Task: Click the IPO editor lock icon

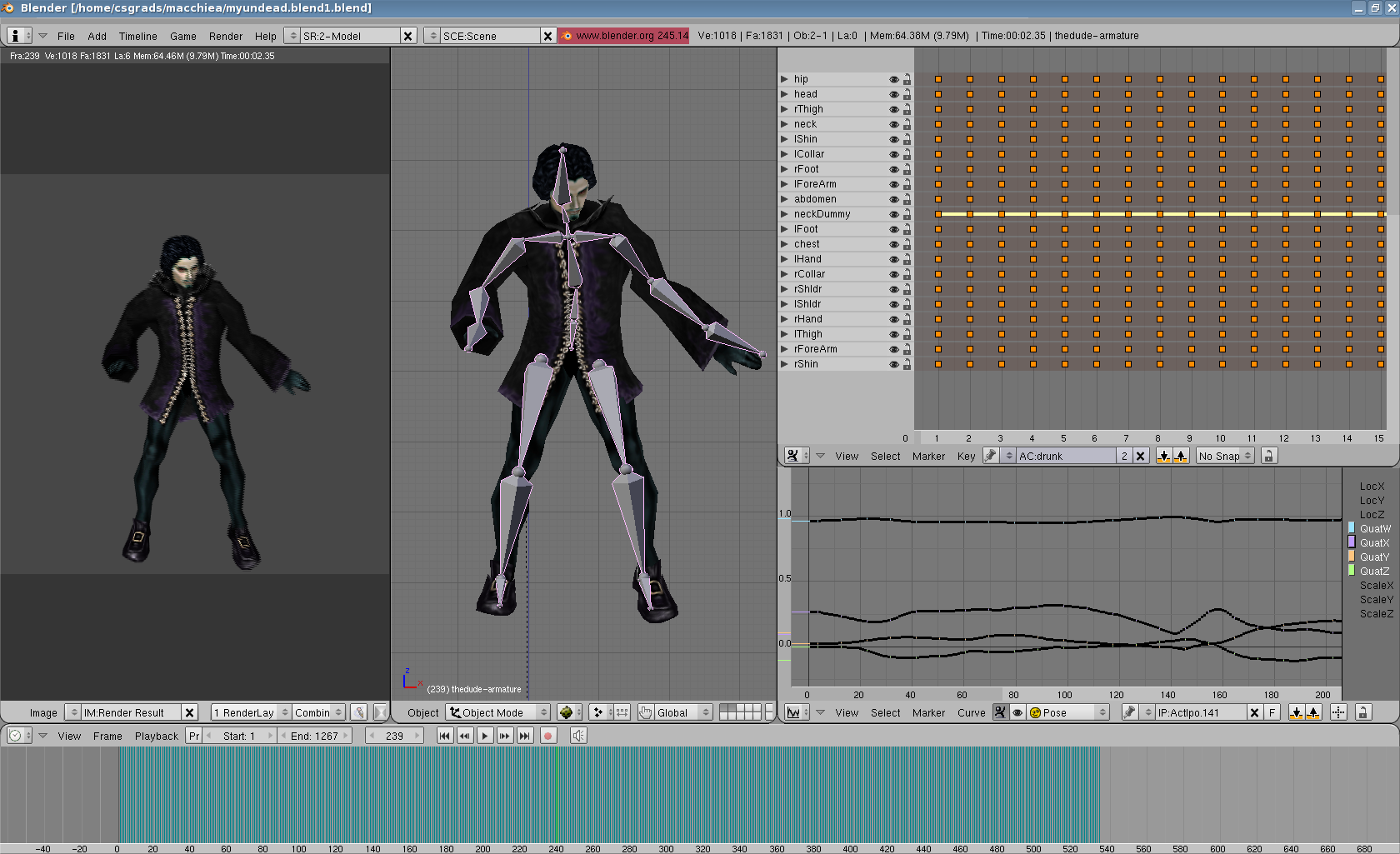Action: (x=1362, y=712)
